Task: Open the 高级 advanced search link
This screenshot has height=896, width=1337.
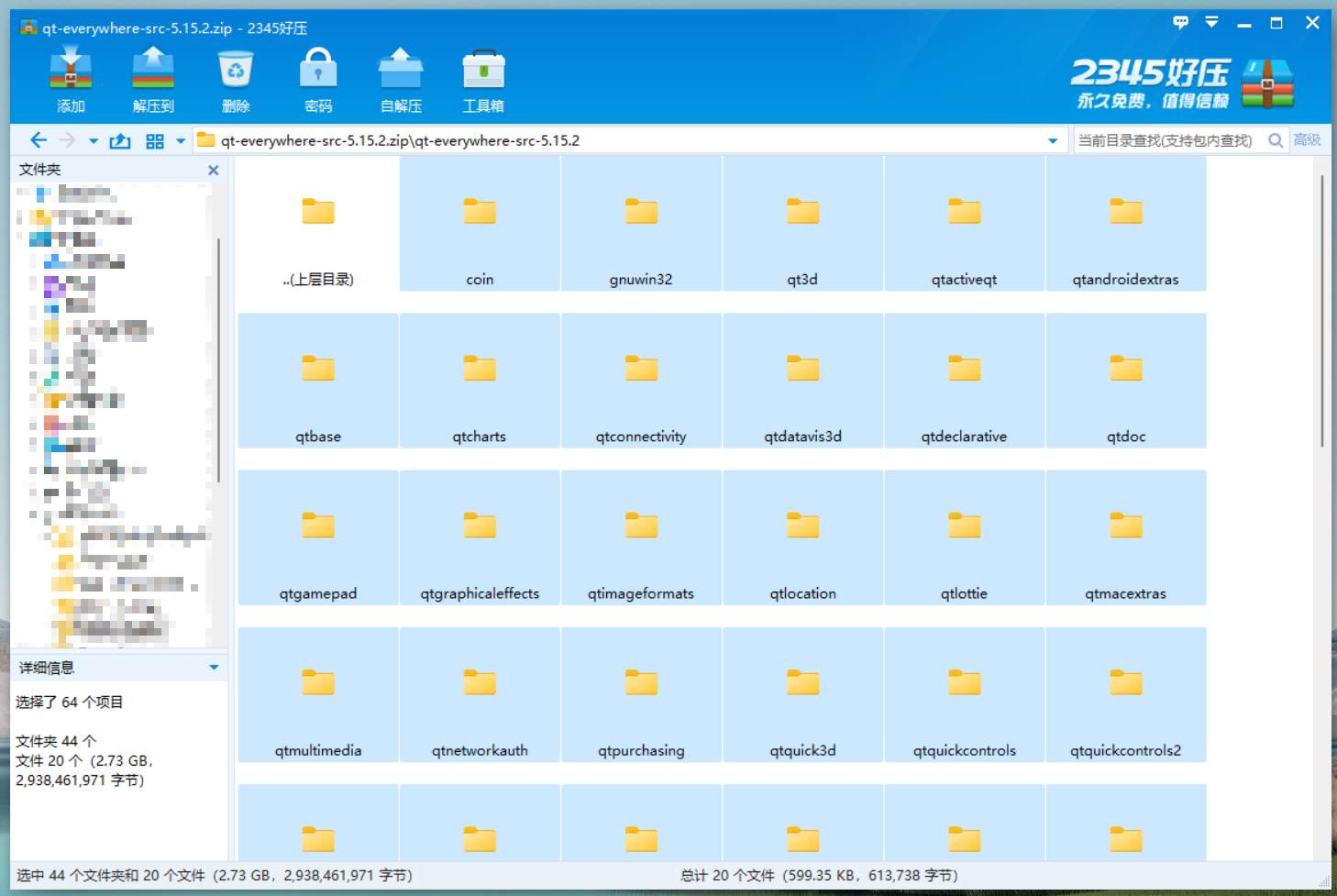Action: [1308, 139]
